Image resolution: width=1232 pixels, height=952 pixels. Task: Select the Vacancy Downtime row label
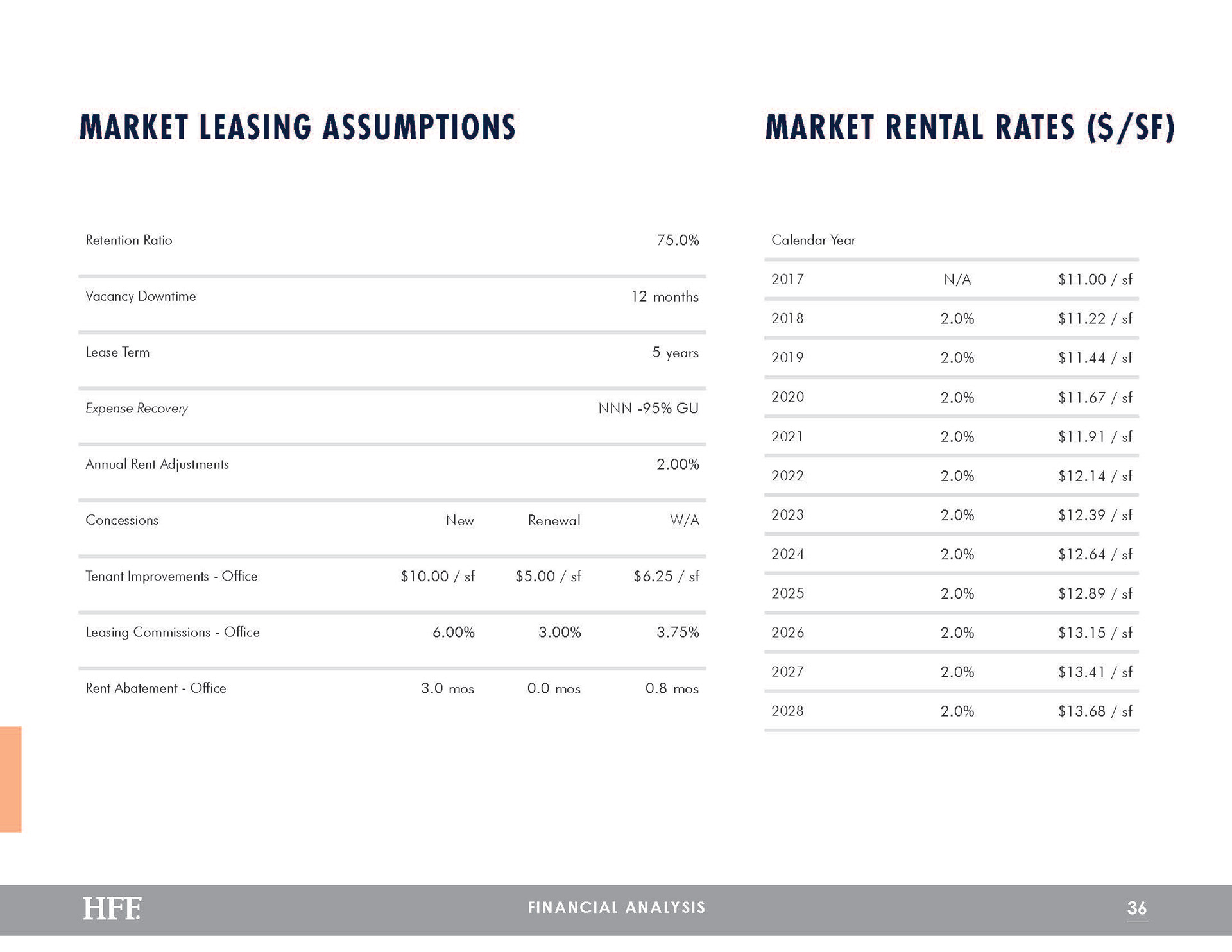[x=141, y=296]
